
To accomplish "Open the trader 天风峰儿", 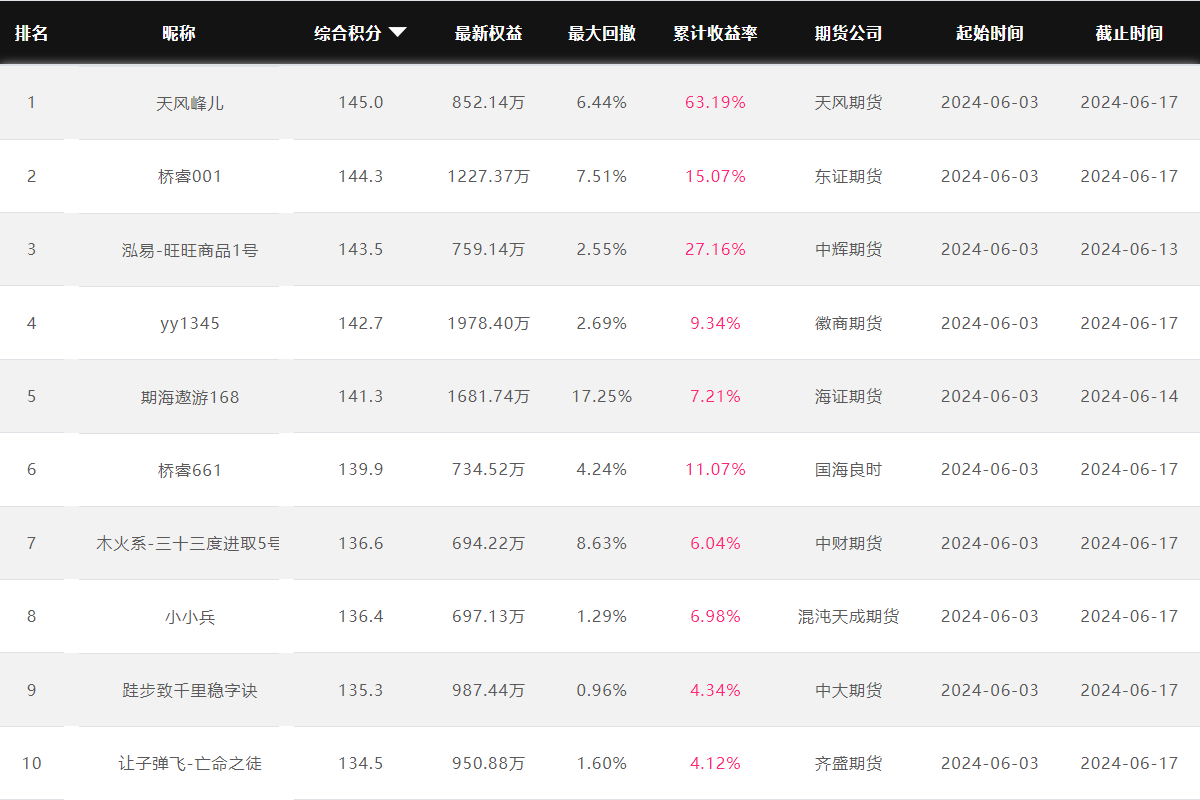I will click(190, 102).
